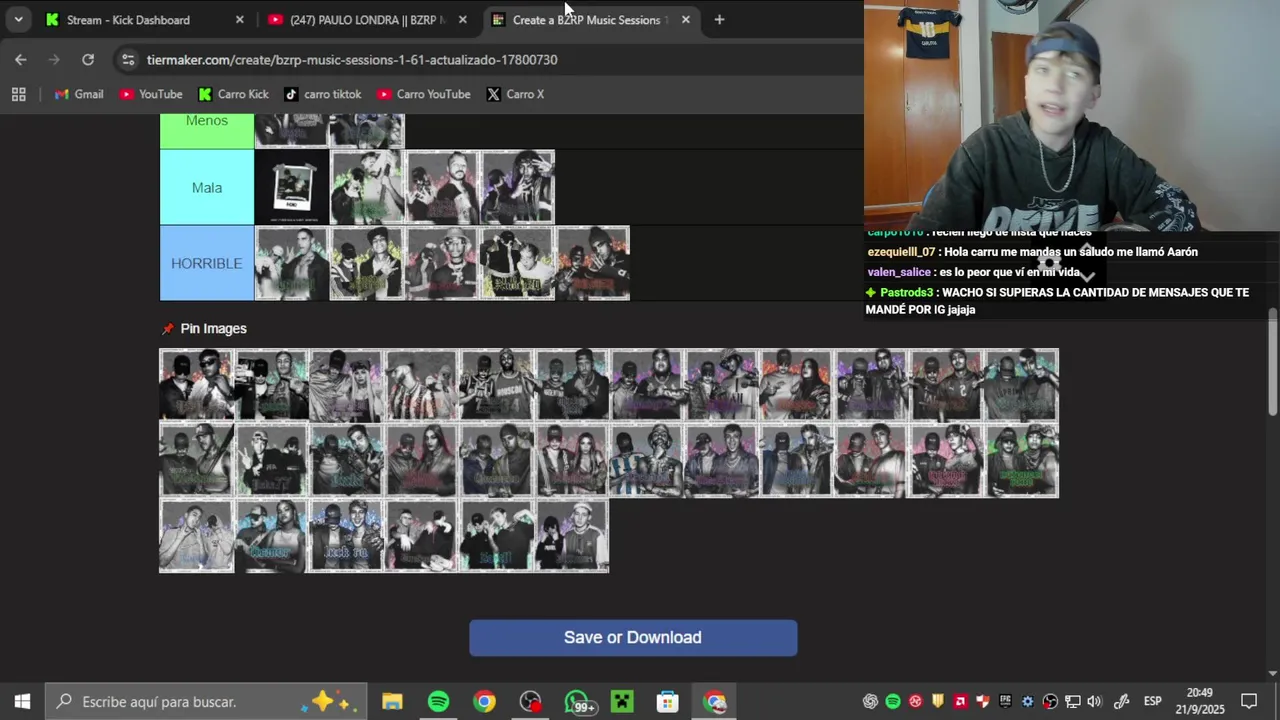Viewport: 1280px width, 720px height.
Task: Click valen_salice chat username
Action: point(899,272)
